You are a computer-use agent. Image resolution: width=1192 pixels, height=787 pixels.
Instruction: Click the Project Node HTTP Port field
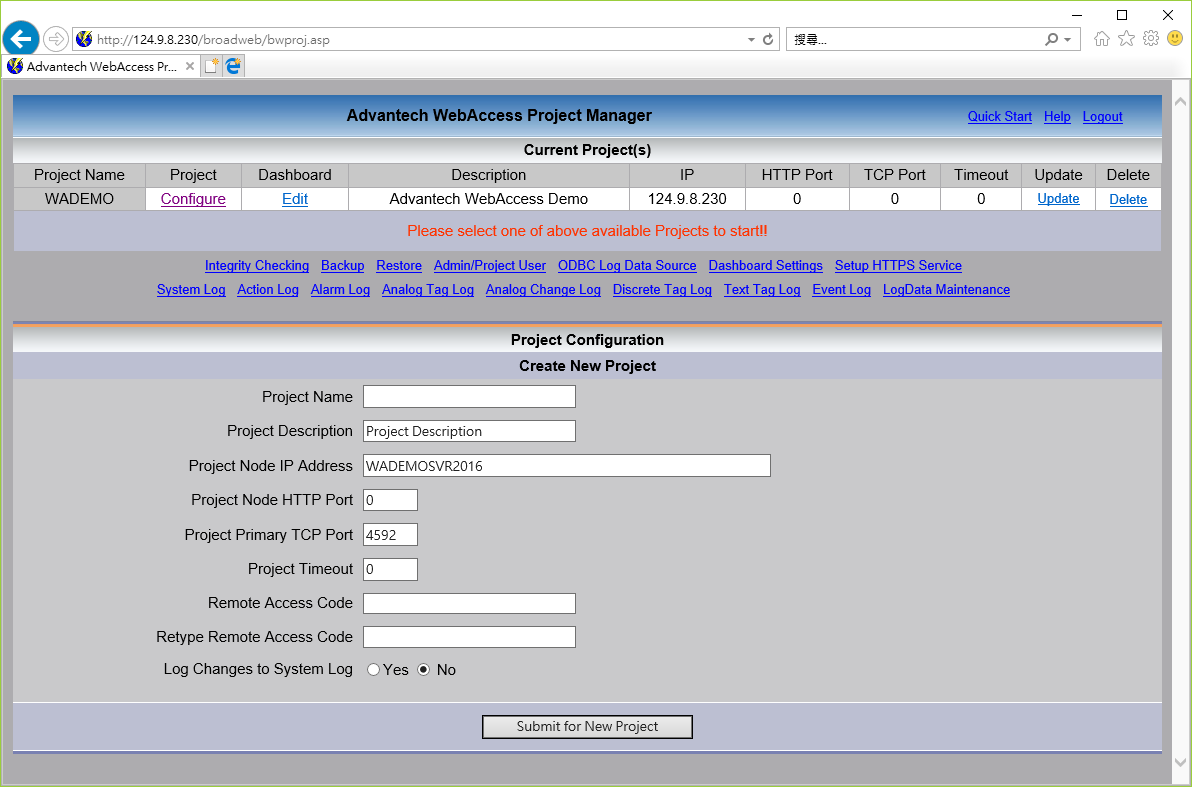click(x=390, y=500)
